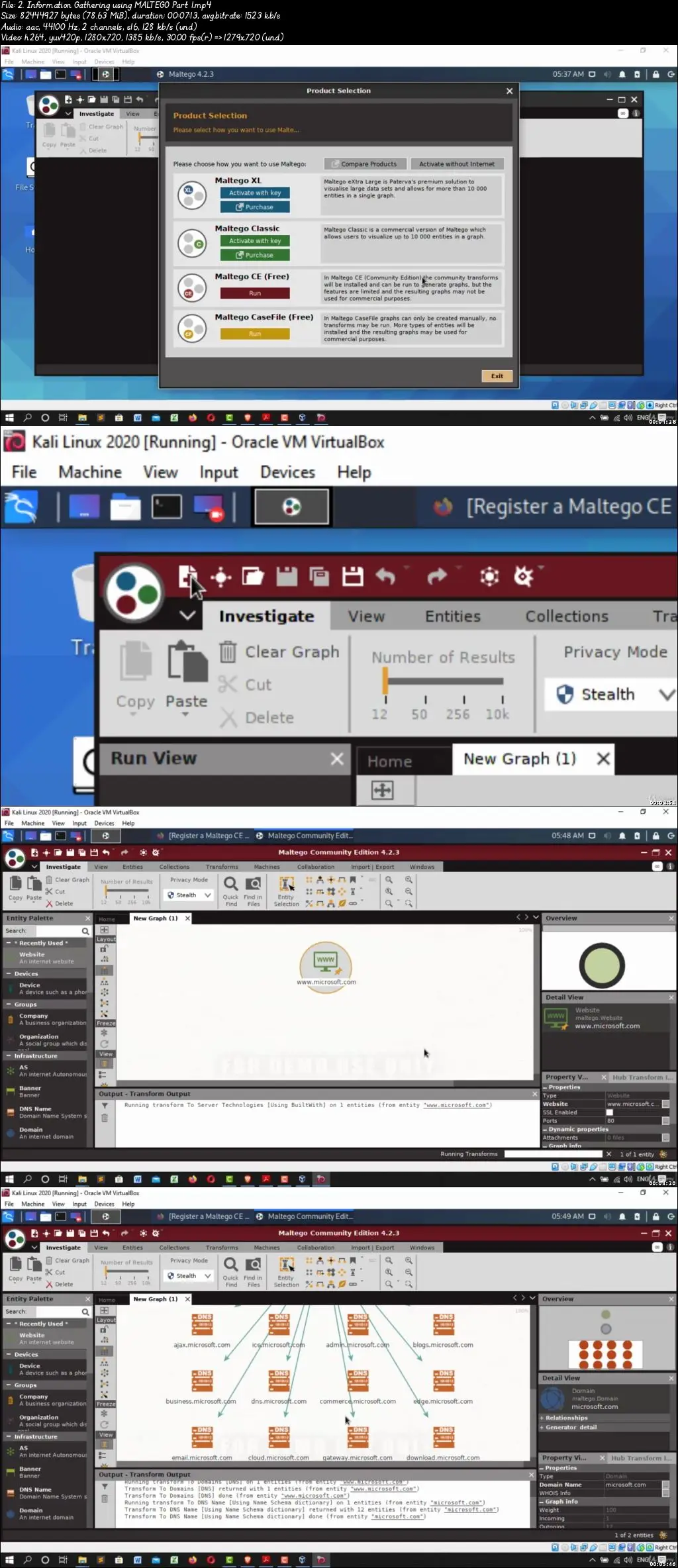The width and height of the screenshot is (678, 1568).
Task: Click the Copy icon in the enlarged ribbon
Action: click(136, 662)
